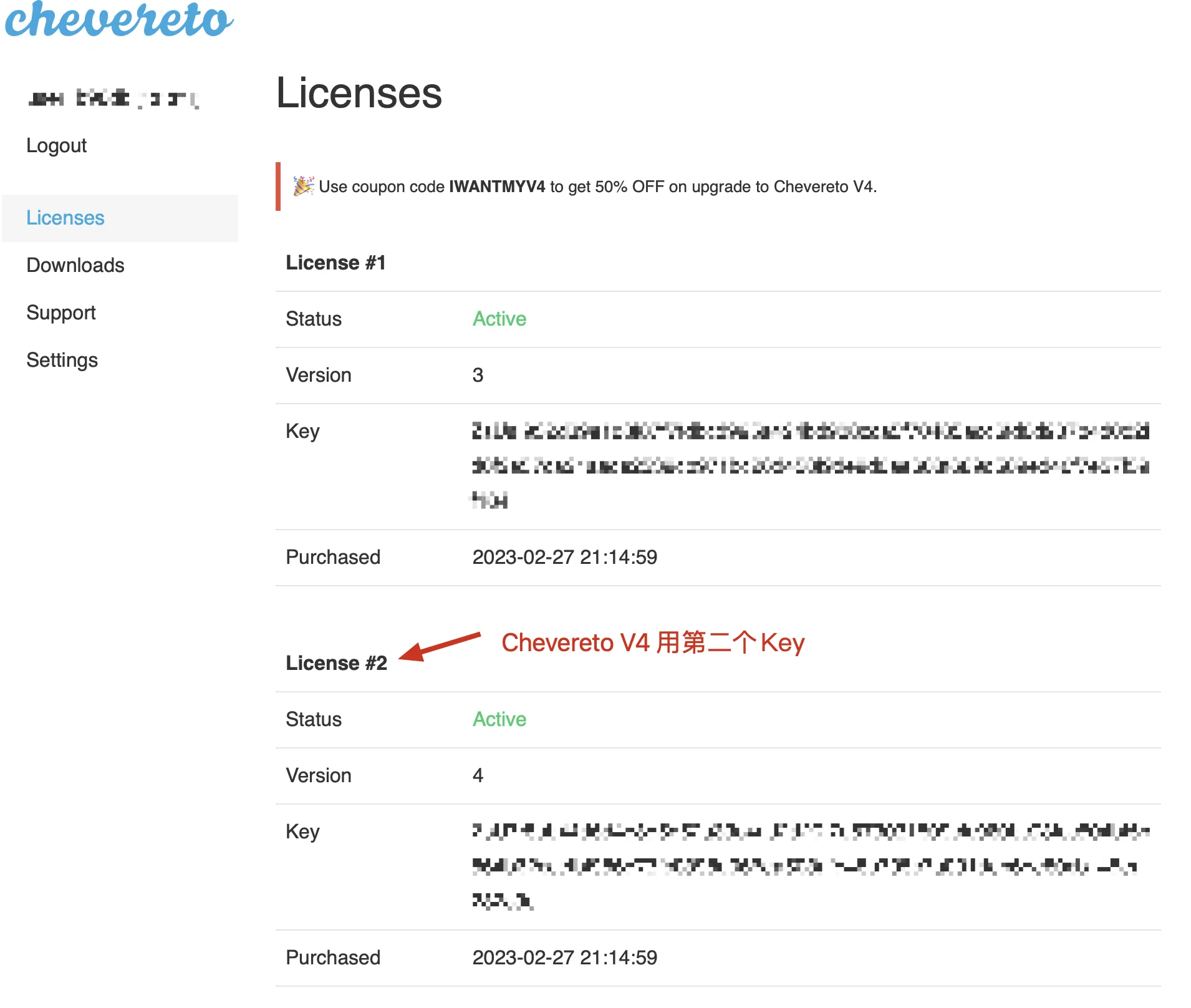Click the Active status of License #1
Viewport: 1191px width, 1008px height.
pyautogui.click(x=499, y=319)
